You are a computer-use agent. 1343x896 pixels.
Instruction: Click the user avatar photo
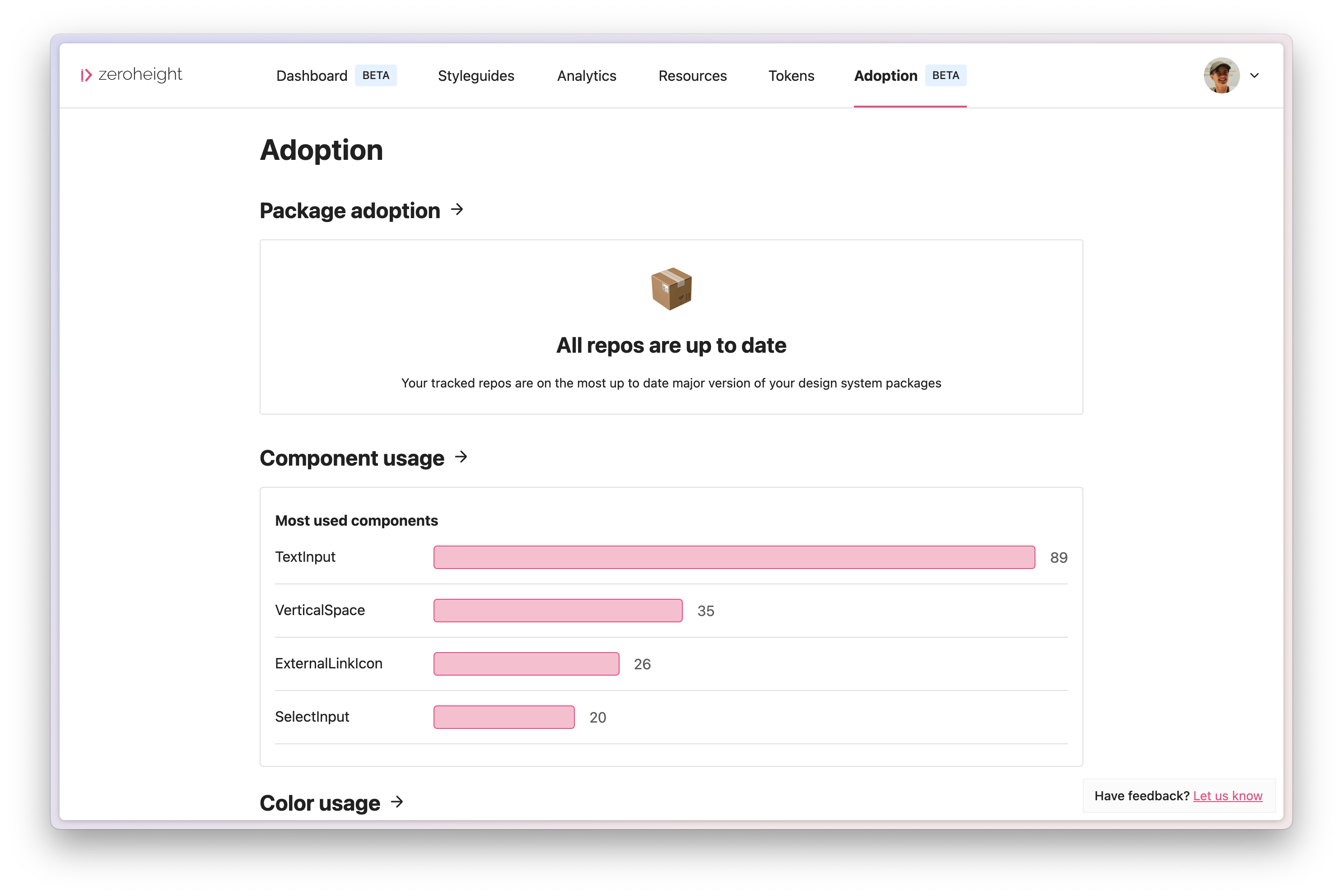pyautogui.click(x=1222, y=75)
